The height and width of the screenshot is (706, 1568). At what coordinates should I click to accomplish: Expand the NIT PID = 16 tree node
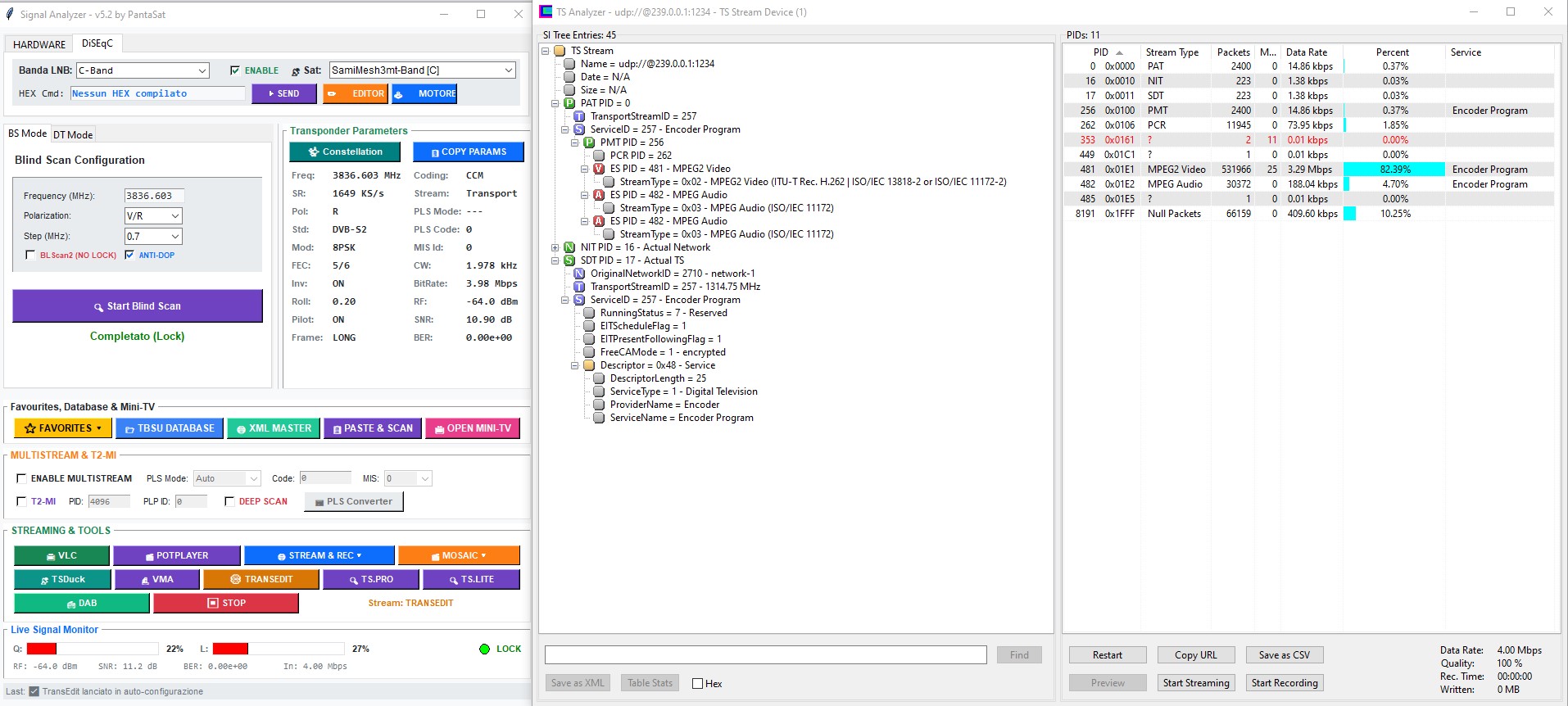pyautogui.click(x=555, y=247)
